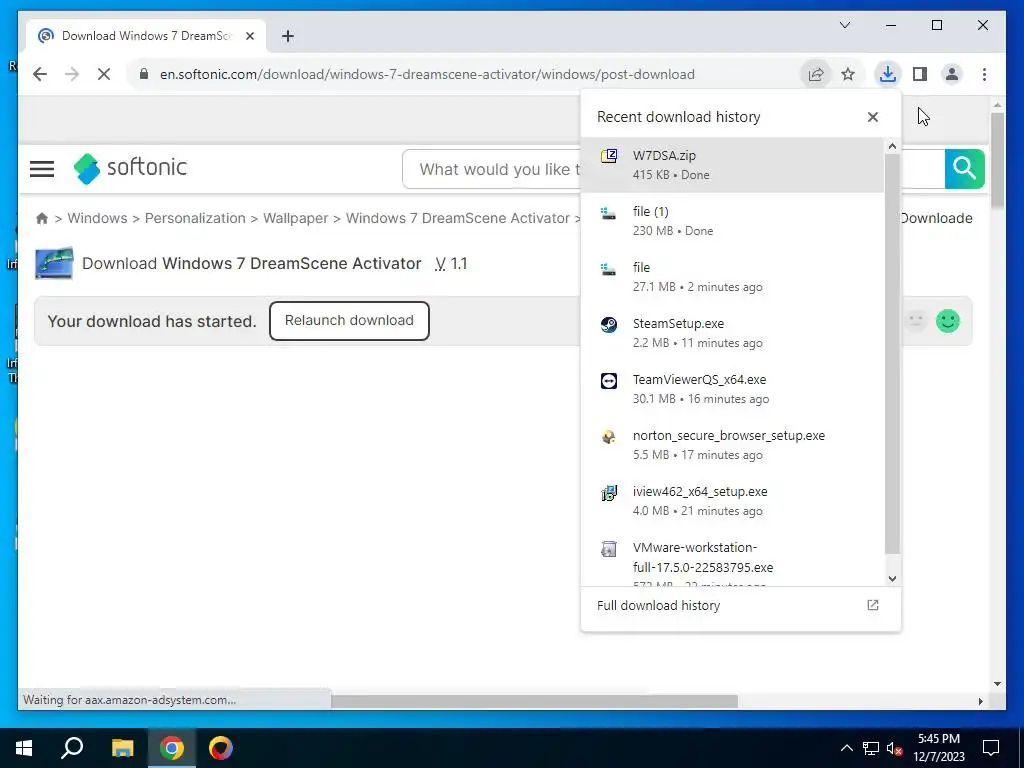Viewport: 1024px width, 768px height.
Task: Open the side panel icon
Action: click(x=920, y=74)
